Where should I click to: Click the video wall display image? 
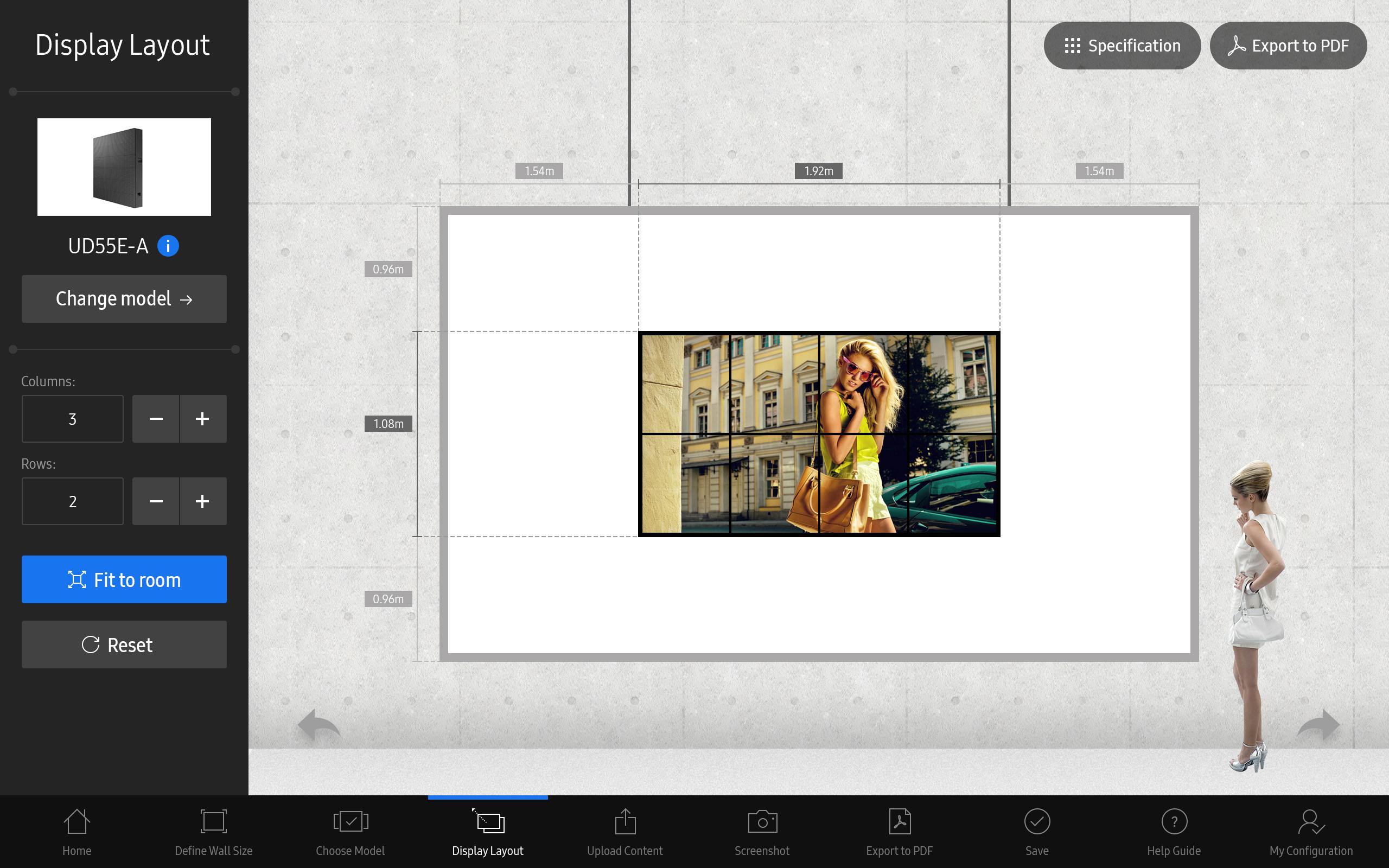(819, 434)
